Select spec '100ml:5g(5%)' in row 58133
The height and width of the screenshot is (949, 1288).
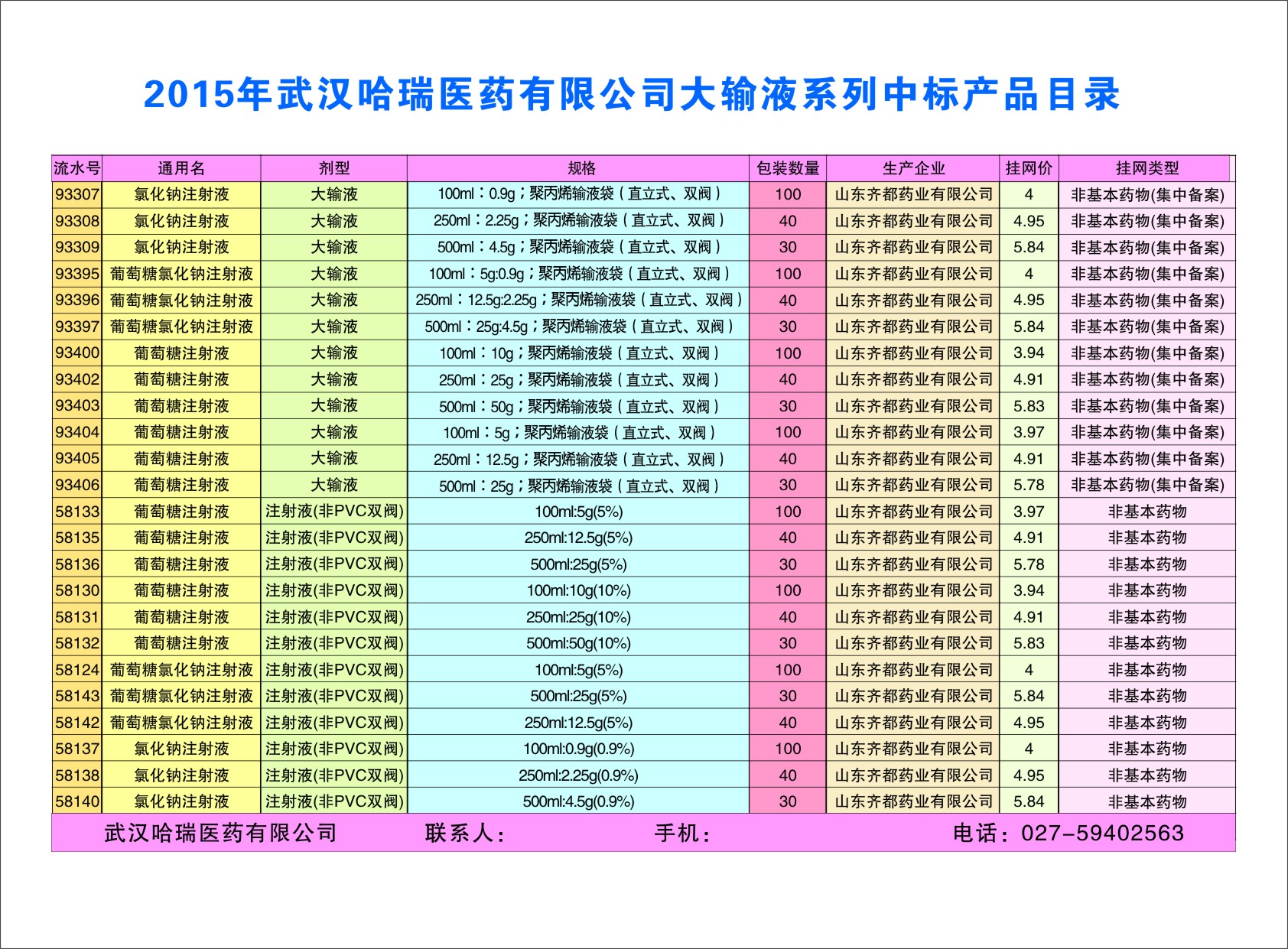(578, 511)
